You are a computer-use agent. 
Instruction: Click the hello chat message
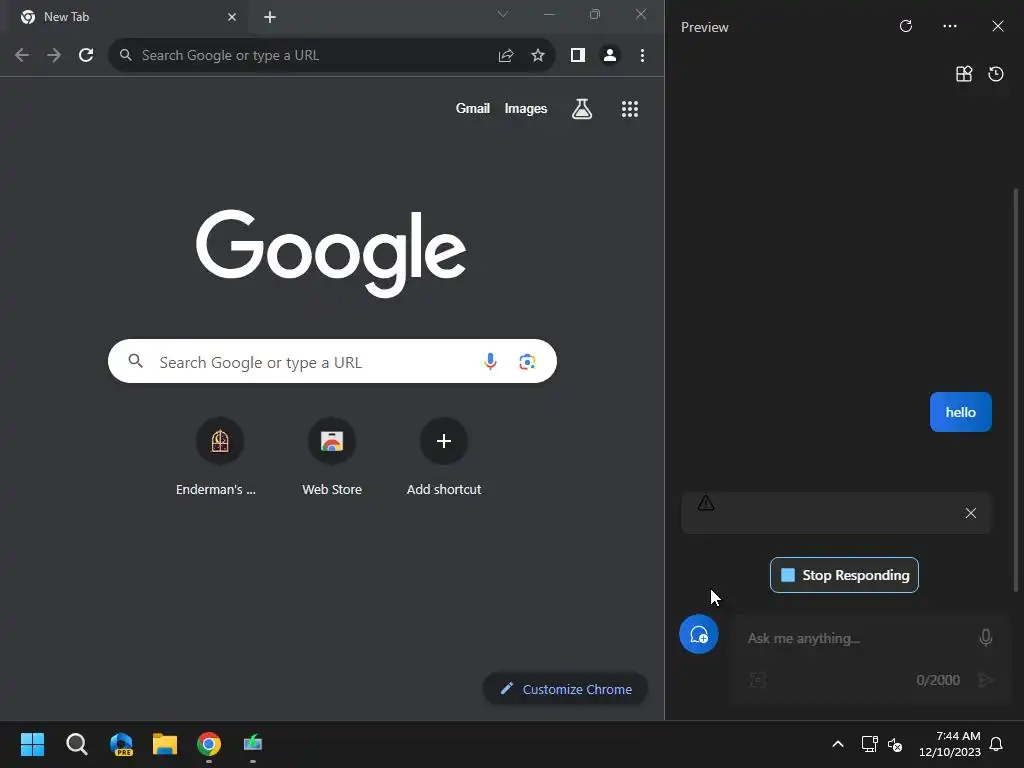961,412
